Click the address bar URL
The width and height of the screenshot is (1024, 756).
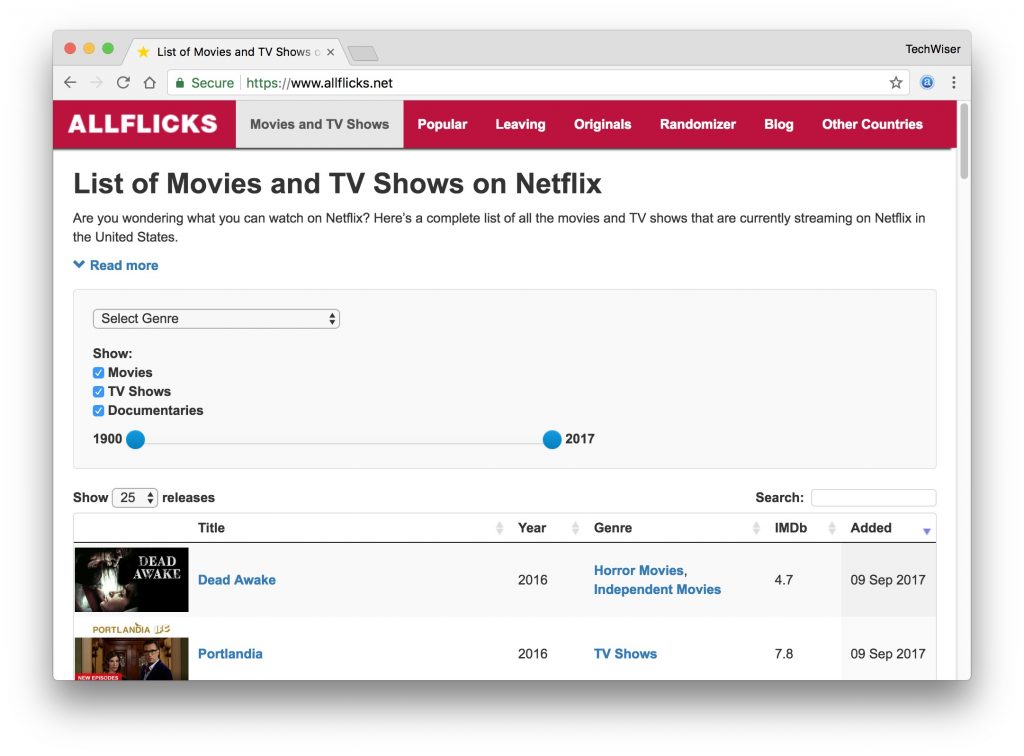(319, 83)
